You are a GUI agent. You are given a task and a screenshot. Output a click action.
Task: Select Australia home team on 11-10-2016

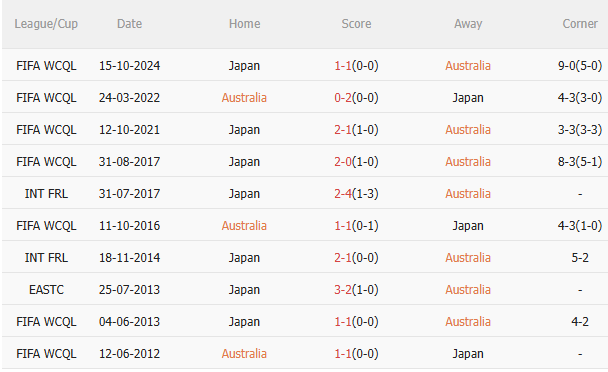click(x=244, y=226)
